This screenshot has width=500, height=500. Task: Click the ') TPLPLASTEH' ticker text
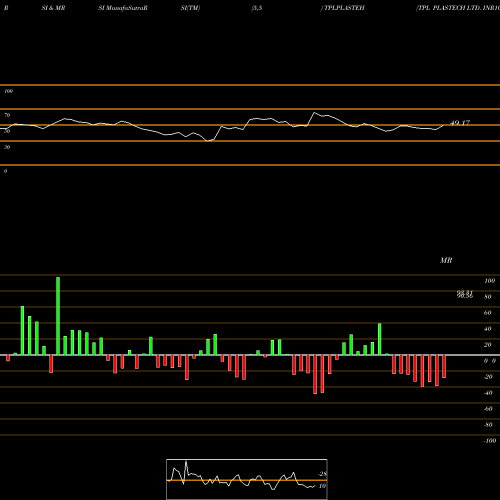tap(342, 8)
